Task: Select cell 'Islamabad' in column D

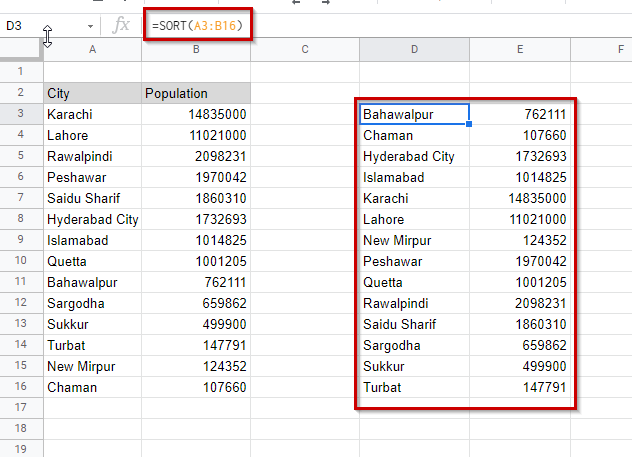Action: (x=414, y=177)
